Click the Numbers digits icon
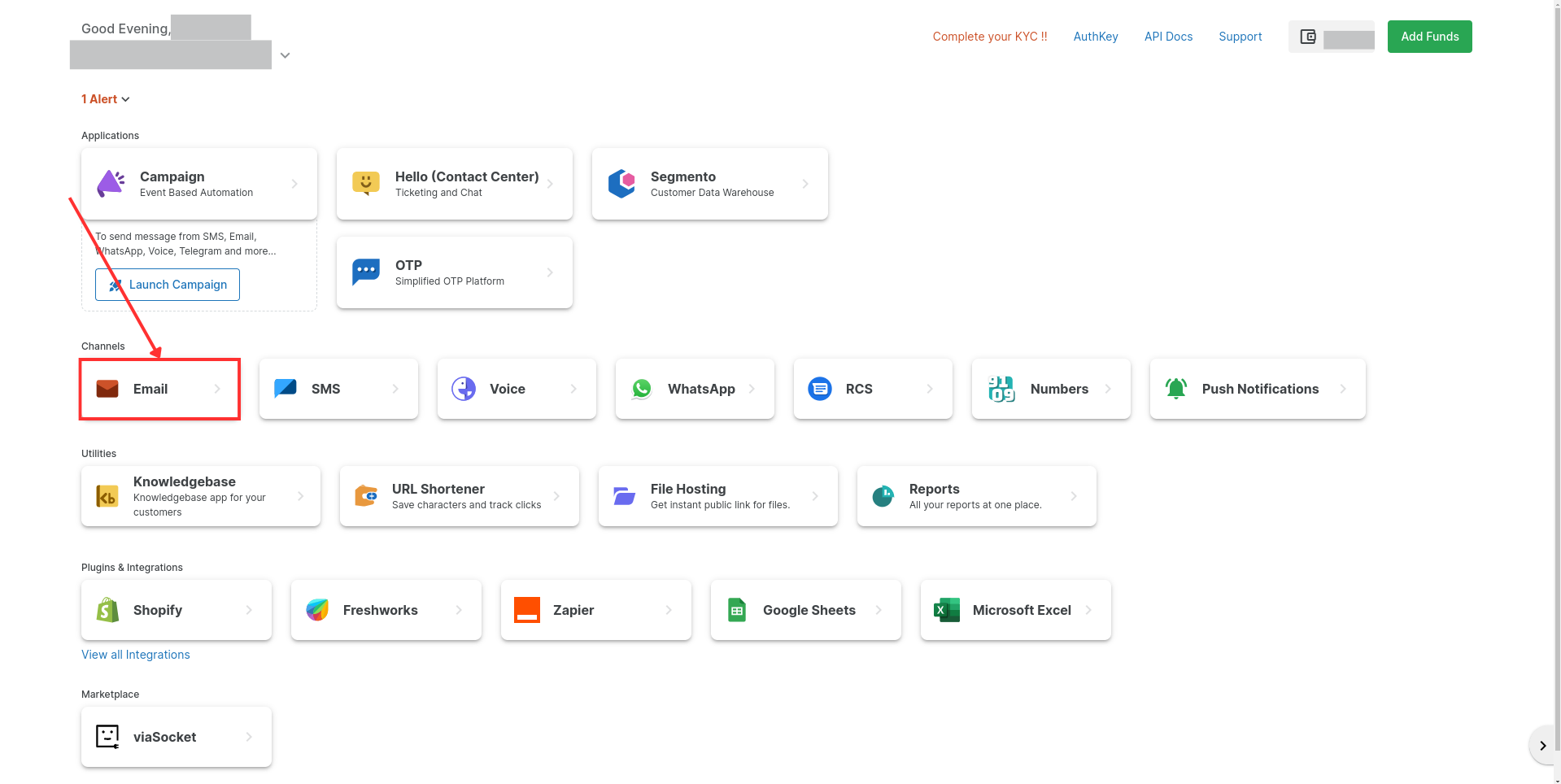Screen dimensions: 1561x784 pyautogui.click(x=1001, y=389)
